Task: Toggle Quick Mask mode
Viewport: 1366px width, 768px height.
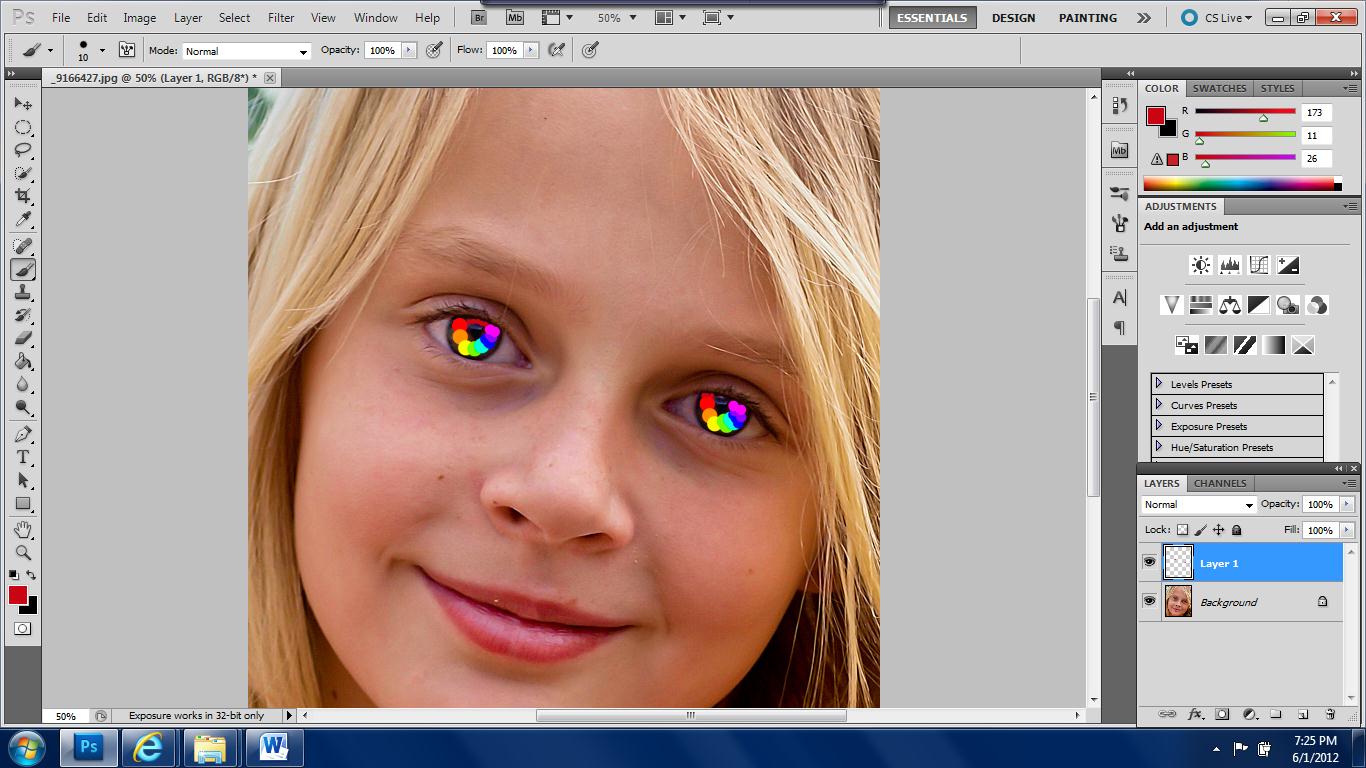Action: pos(22,628)
